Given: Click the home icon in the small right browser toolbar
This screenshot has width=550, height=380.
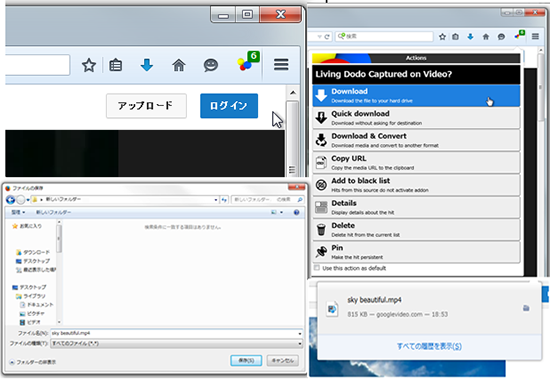Looking at the screenshot, I should point(486,36).
